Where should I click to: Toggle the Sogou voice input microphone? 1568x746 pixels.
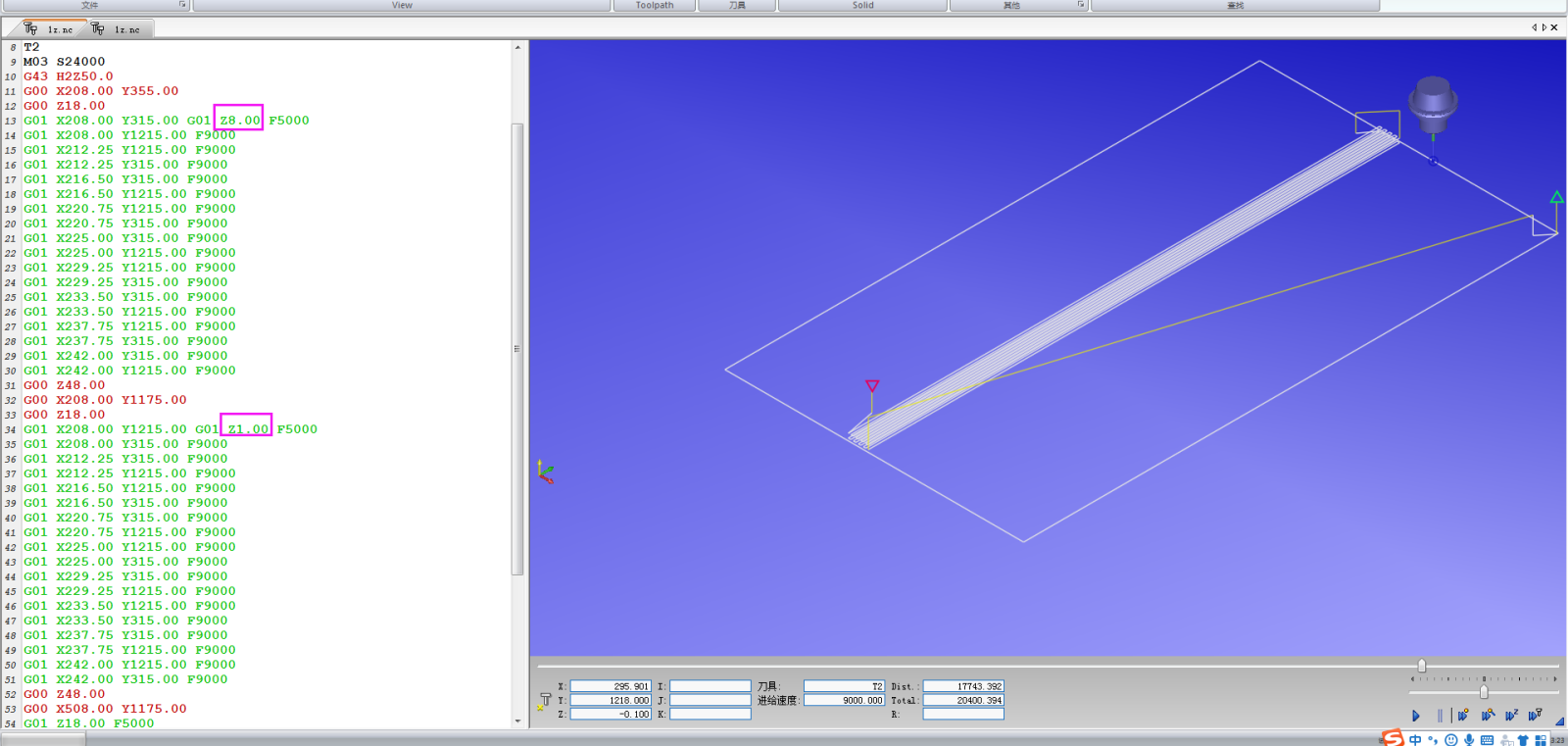click(x=1469, y=740)
